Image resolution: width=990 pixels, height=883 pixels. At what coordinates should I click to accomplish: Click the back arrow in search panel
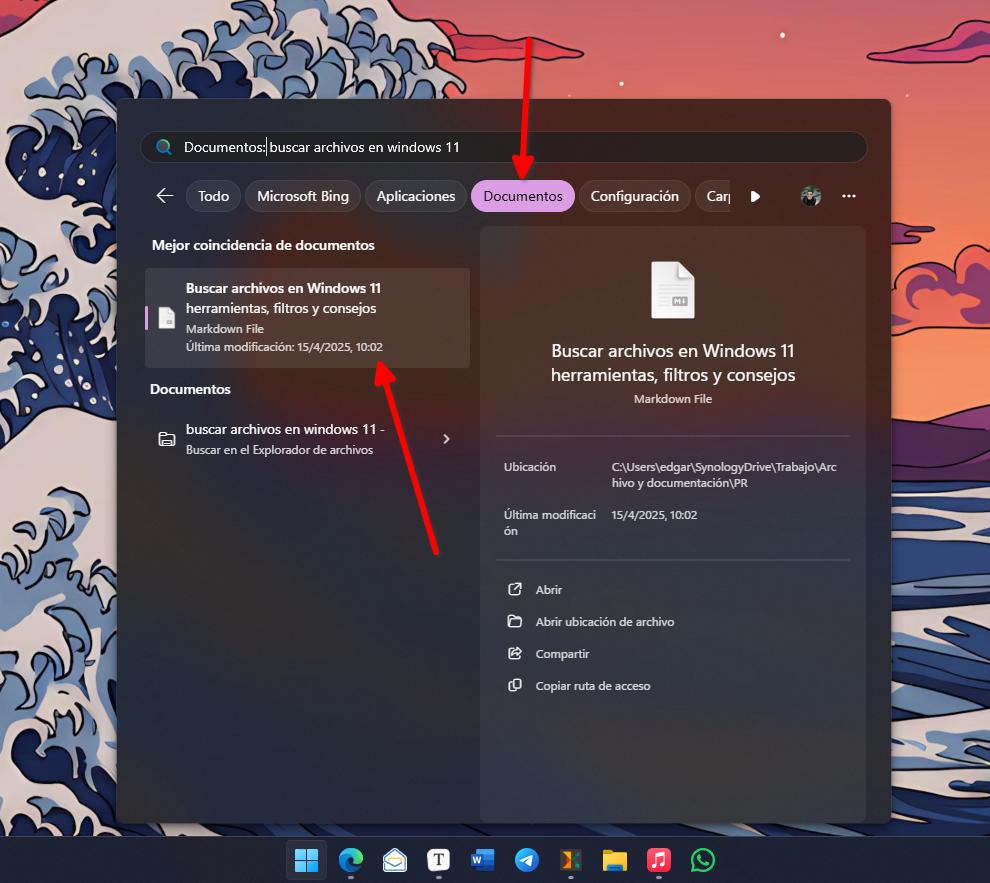click(x=165, y=196)
